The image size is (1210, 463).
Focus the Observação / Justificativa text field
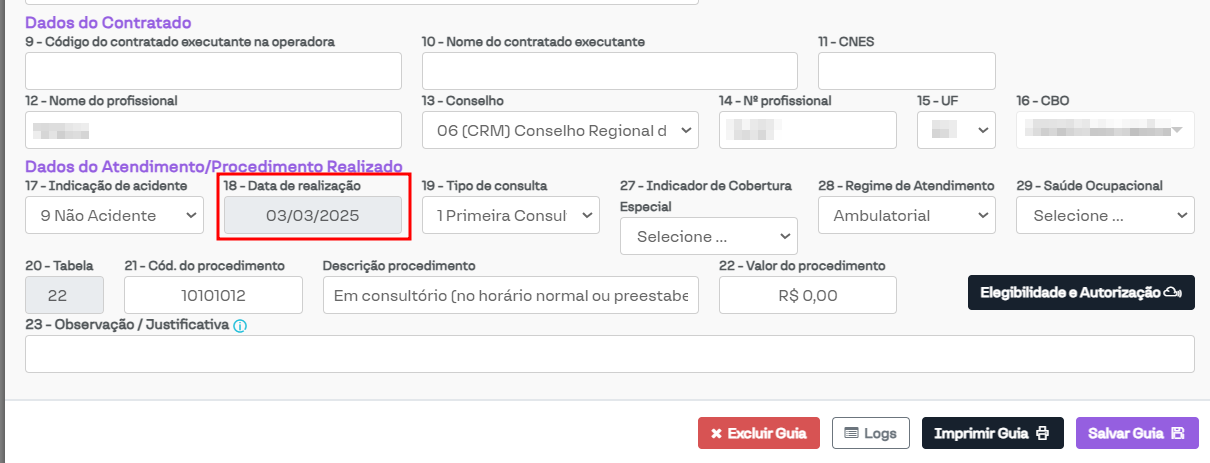pyautogui.click(x=610, y=354)
